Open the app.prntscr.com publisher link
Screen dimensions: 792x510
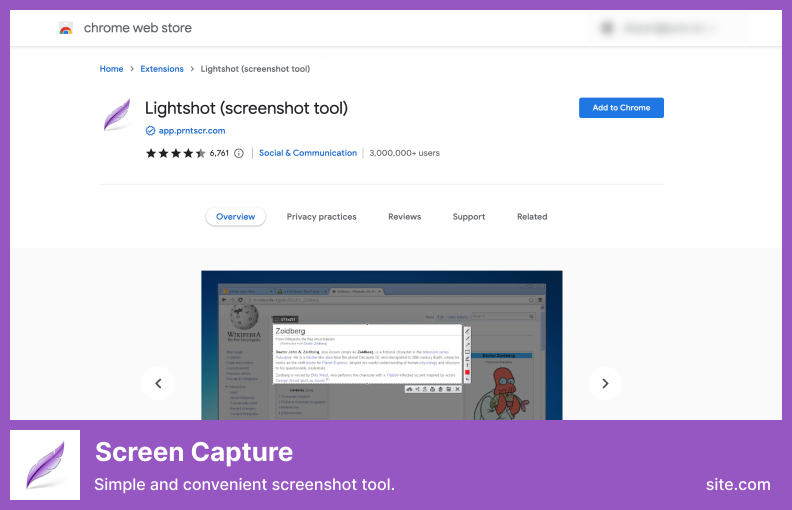[191, 131]
